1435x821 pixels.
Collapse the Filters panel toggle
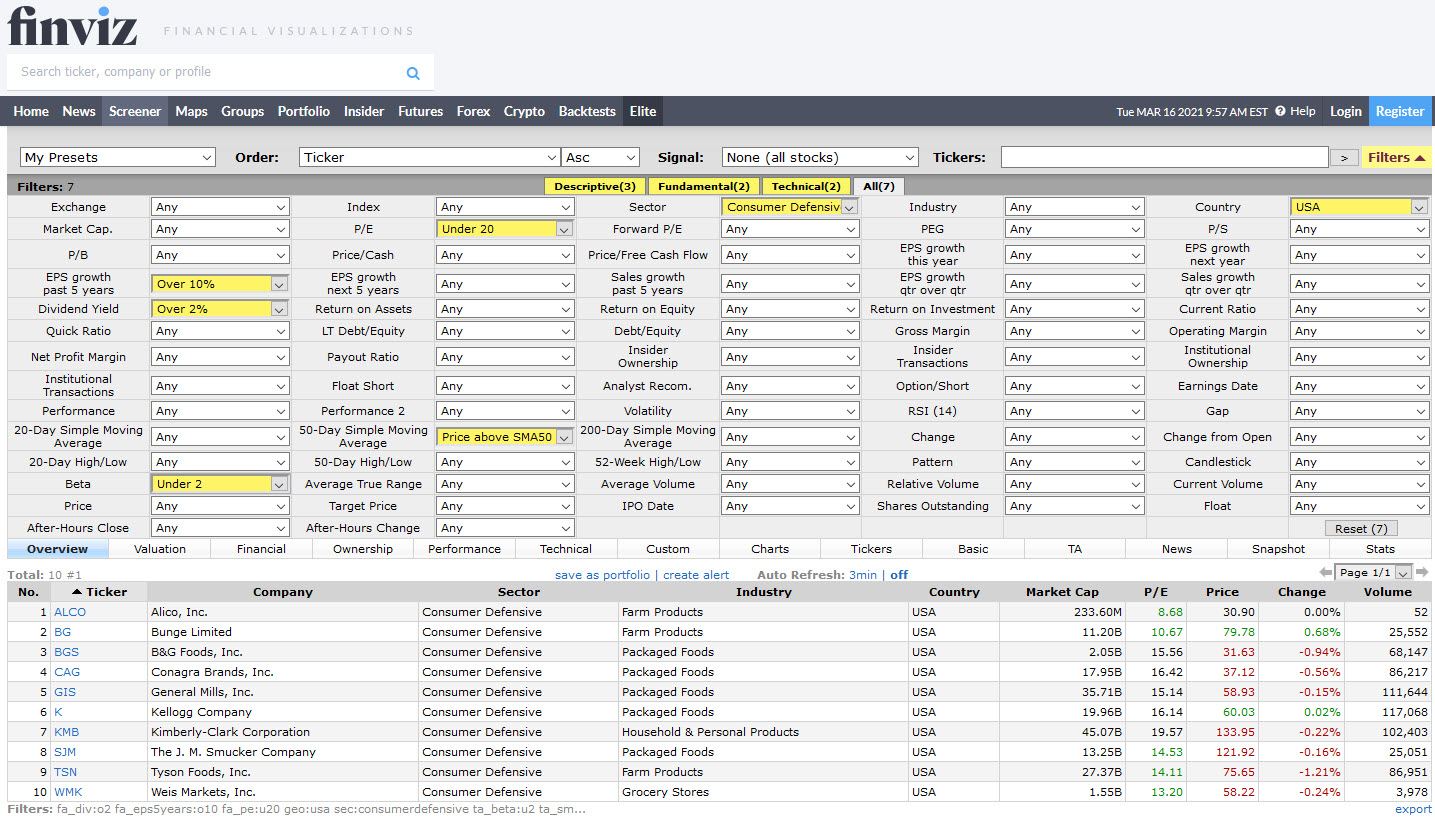point(1396,157)
